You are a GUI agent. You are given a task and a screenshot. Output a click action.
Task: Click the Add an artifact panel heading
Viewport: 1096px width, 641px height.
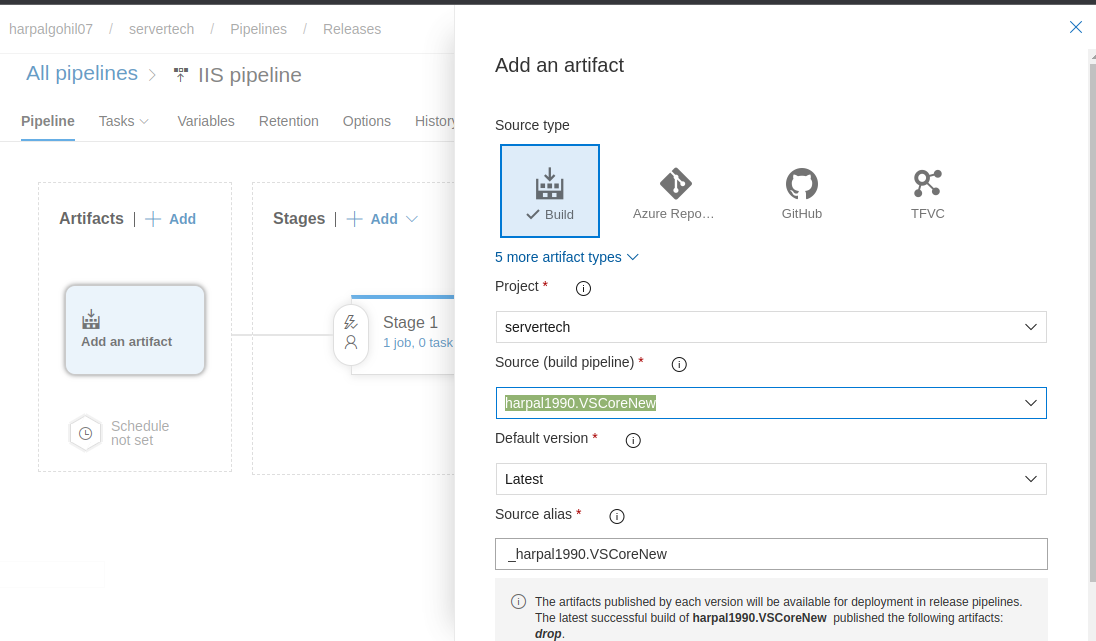pyautogui.click(x=559, y=65)
